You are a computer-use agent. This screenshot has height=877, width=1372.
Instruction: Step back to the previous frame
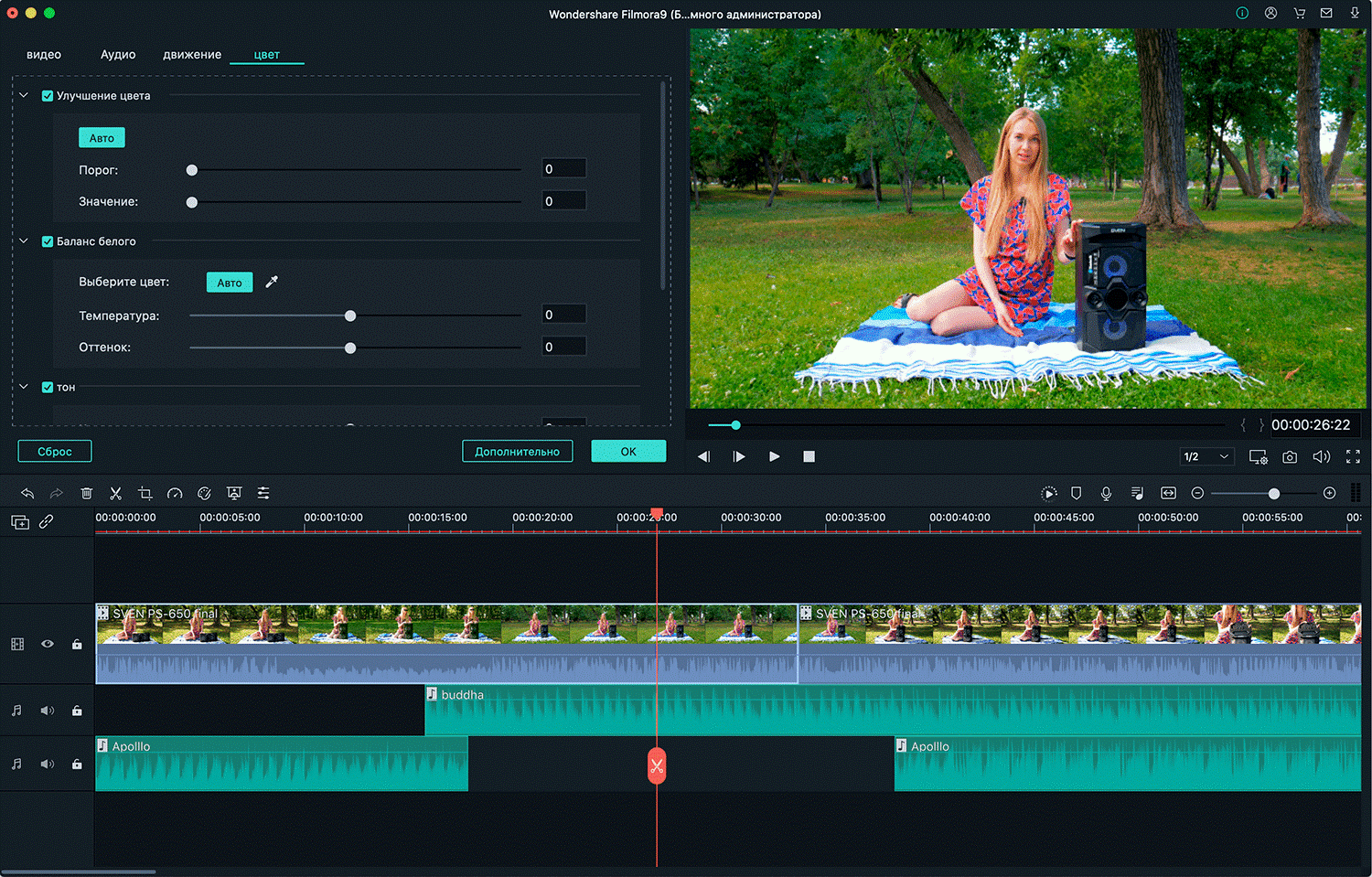tap(703, 456)
